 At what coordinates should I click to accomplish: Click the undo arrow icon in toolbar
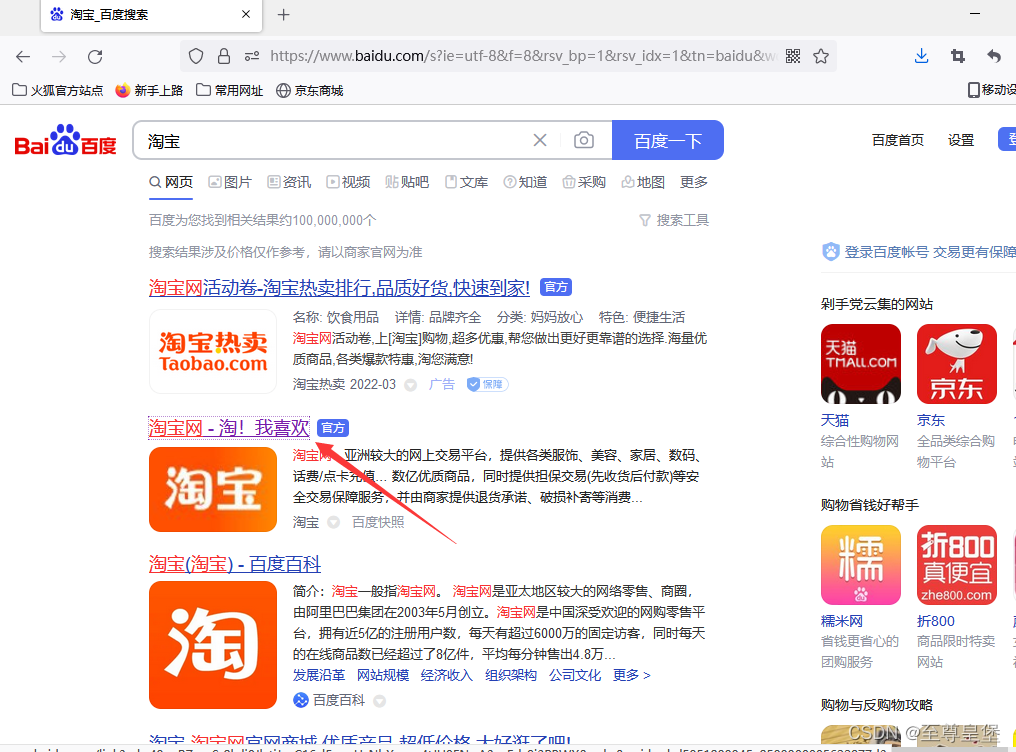point(994,56)
